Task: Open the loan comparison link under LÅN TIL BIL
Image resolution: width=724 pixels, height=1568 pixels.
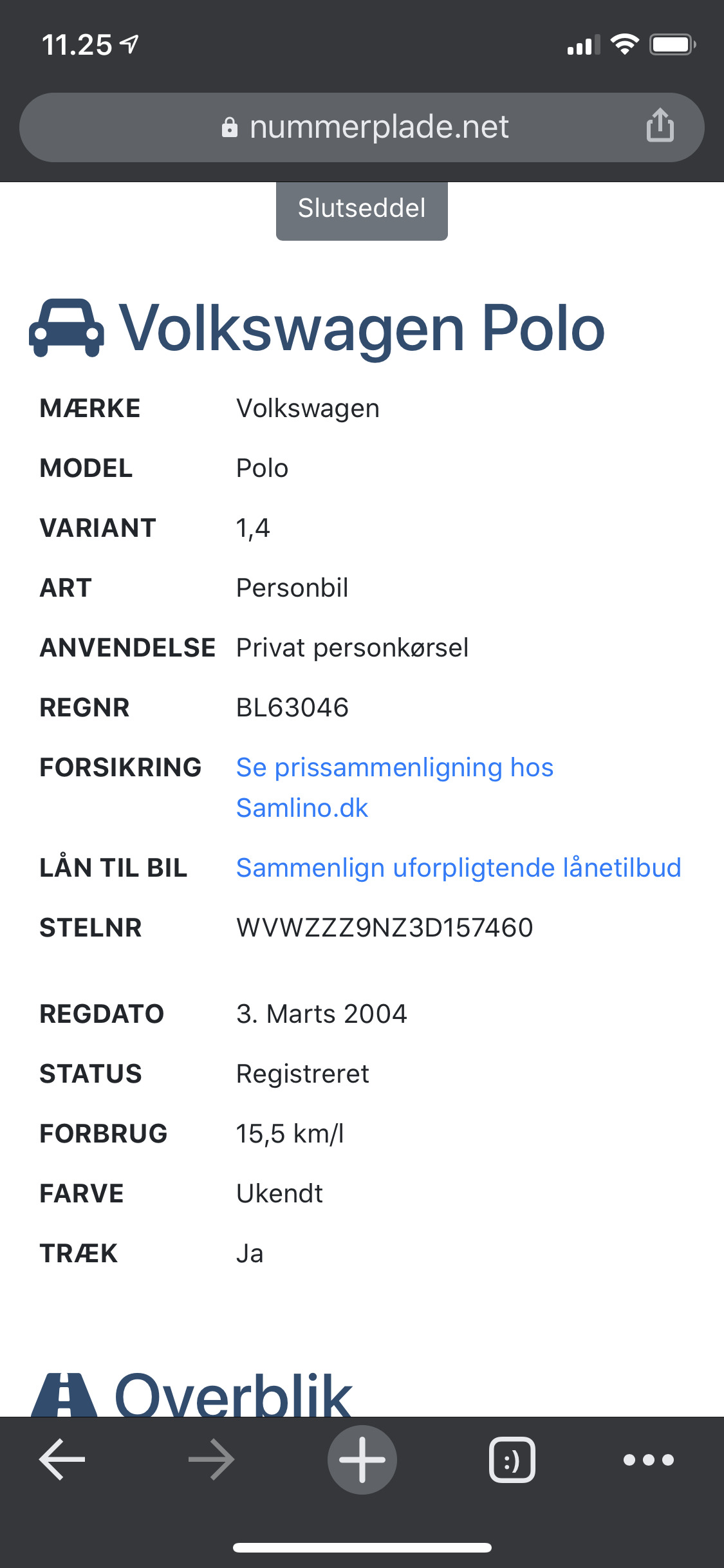Action: (458, 868)
